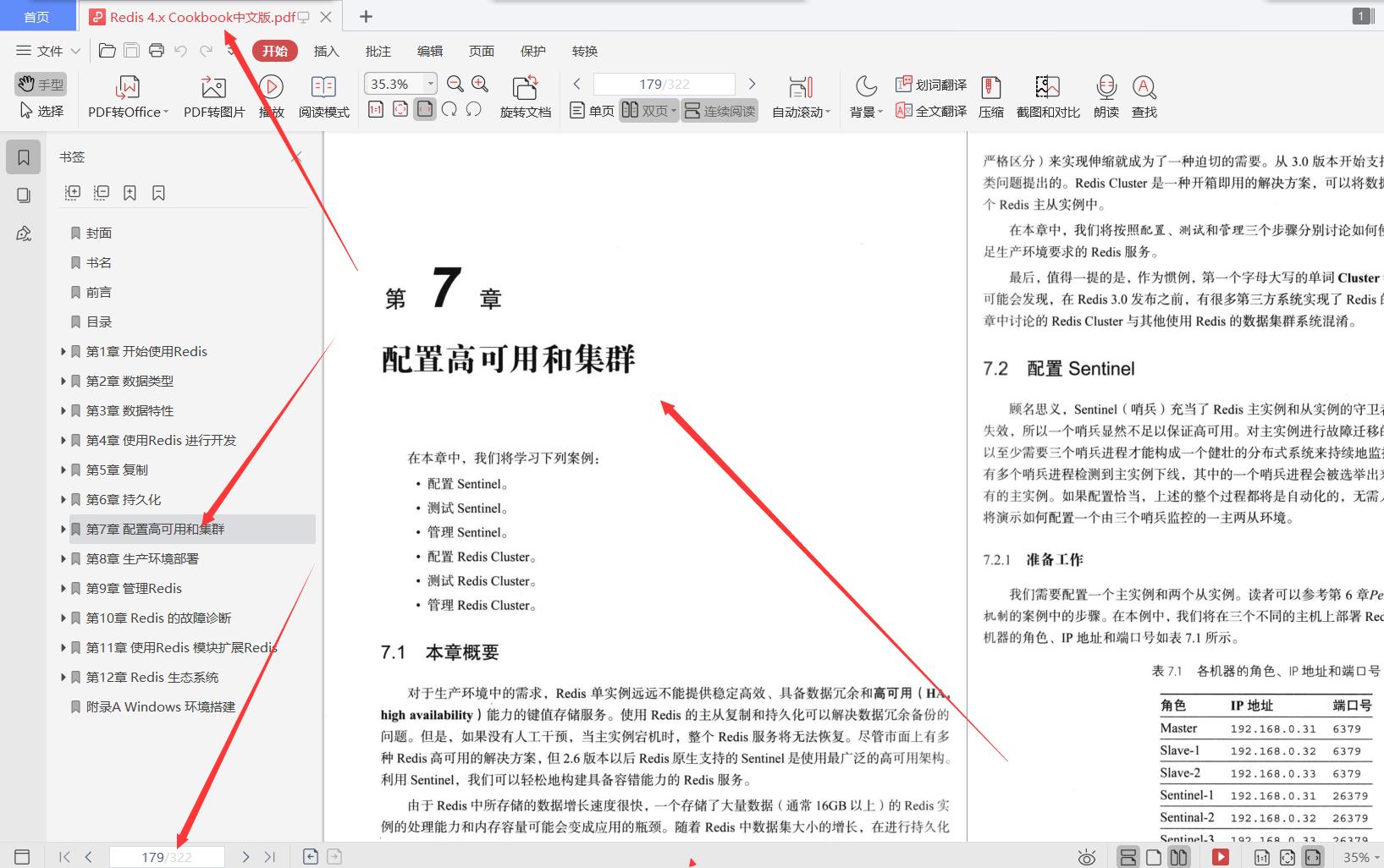The height and width of the screenshot is (868, 1384).
Task: Select the 手型 hand tool
Action: coord(41,84)
